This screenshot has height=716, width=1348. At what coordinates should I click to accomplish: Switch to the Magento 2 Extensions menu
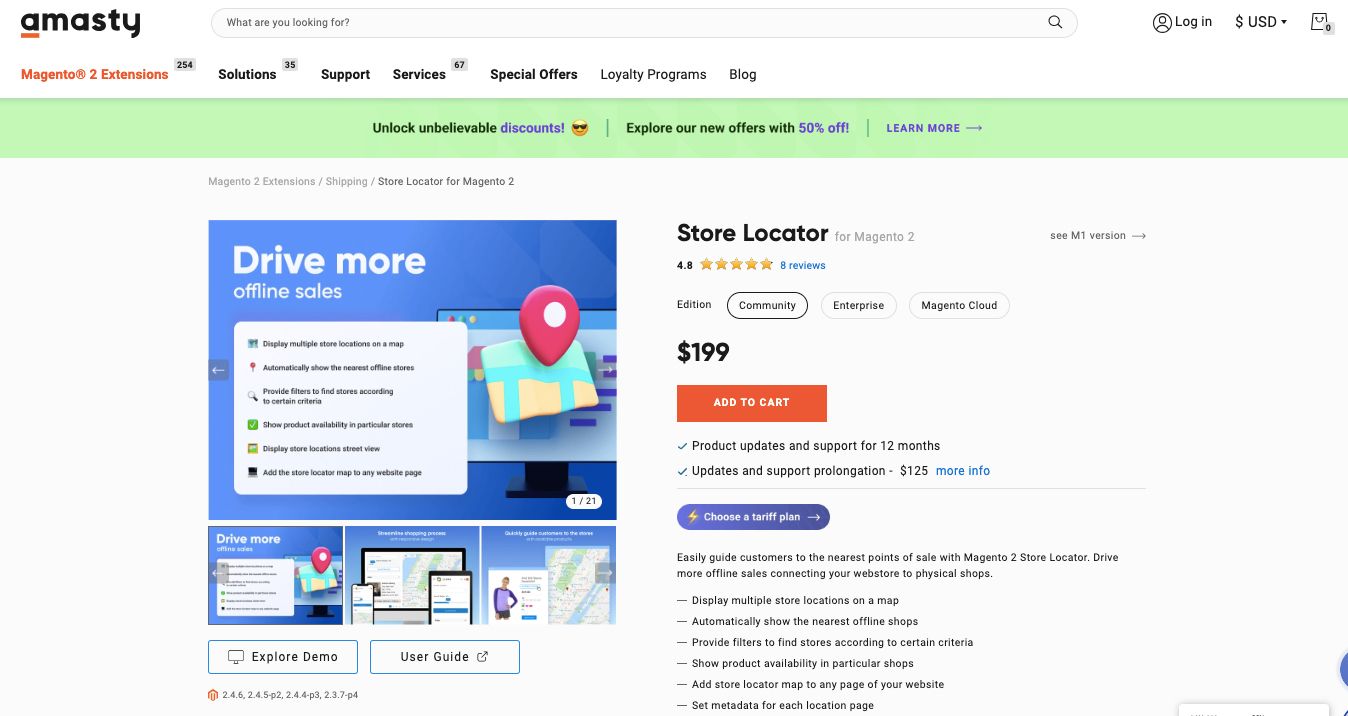pos(94,74)
